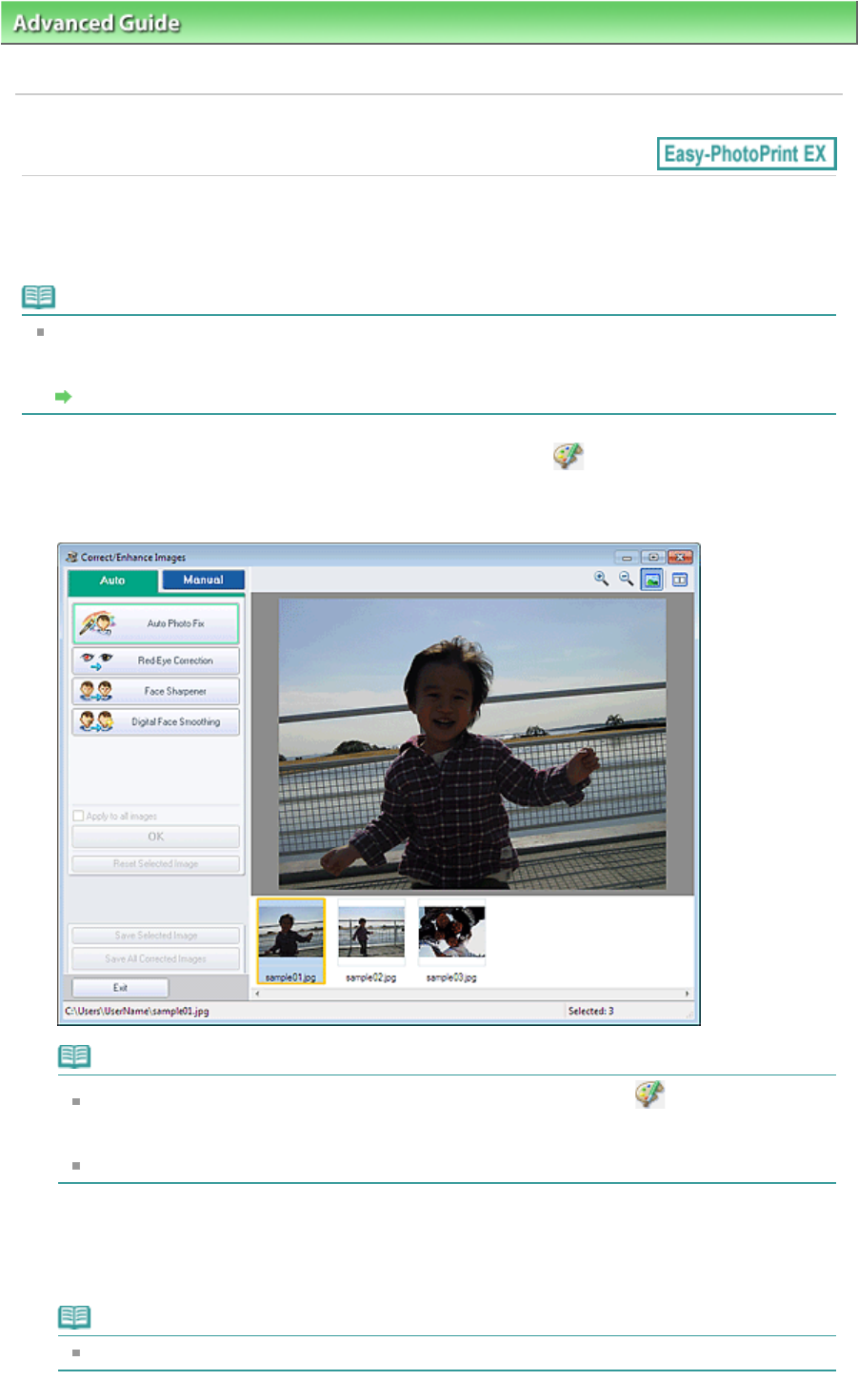Switch to the Auto tab

(112, 581)
